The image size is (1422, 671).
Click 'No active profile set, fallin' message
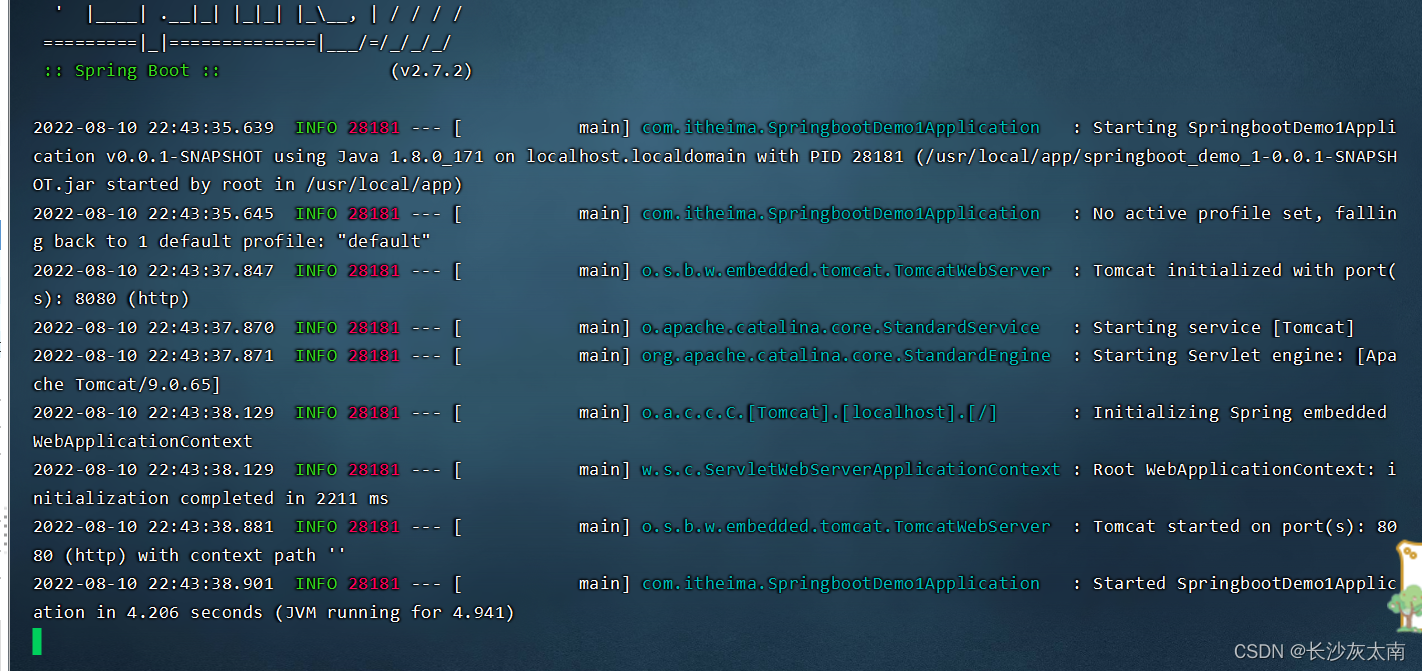(x=1245, y=213)
